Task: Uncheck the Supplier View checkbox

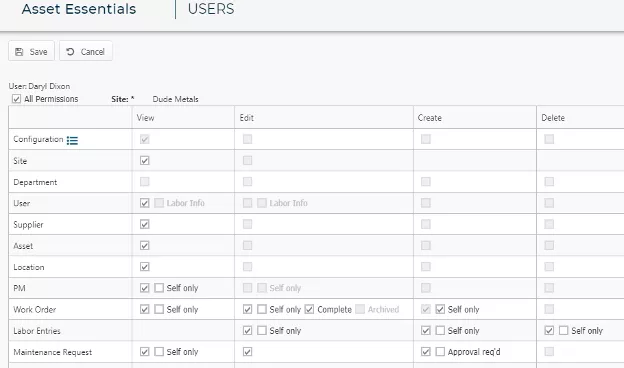Action: (x=144, y=224)
